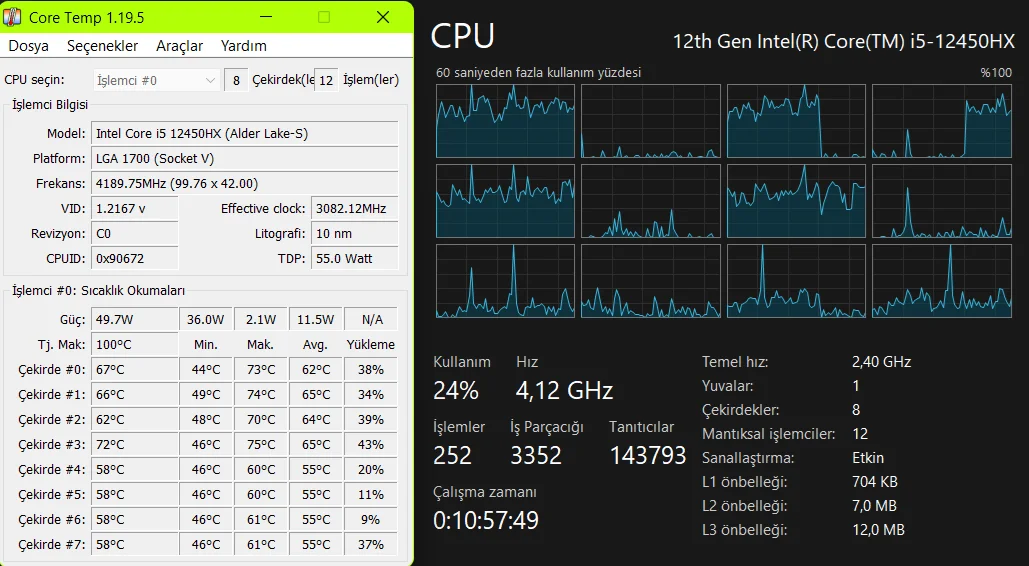Screen dimensions: 1029x566
Task: Click the Frekans value field
Action: coord(245,184)
